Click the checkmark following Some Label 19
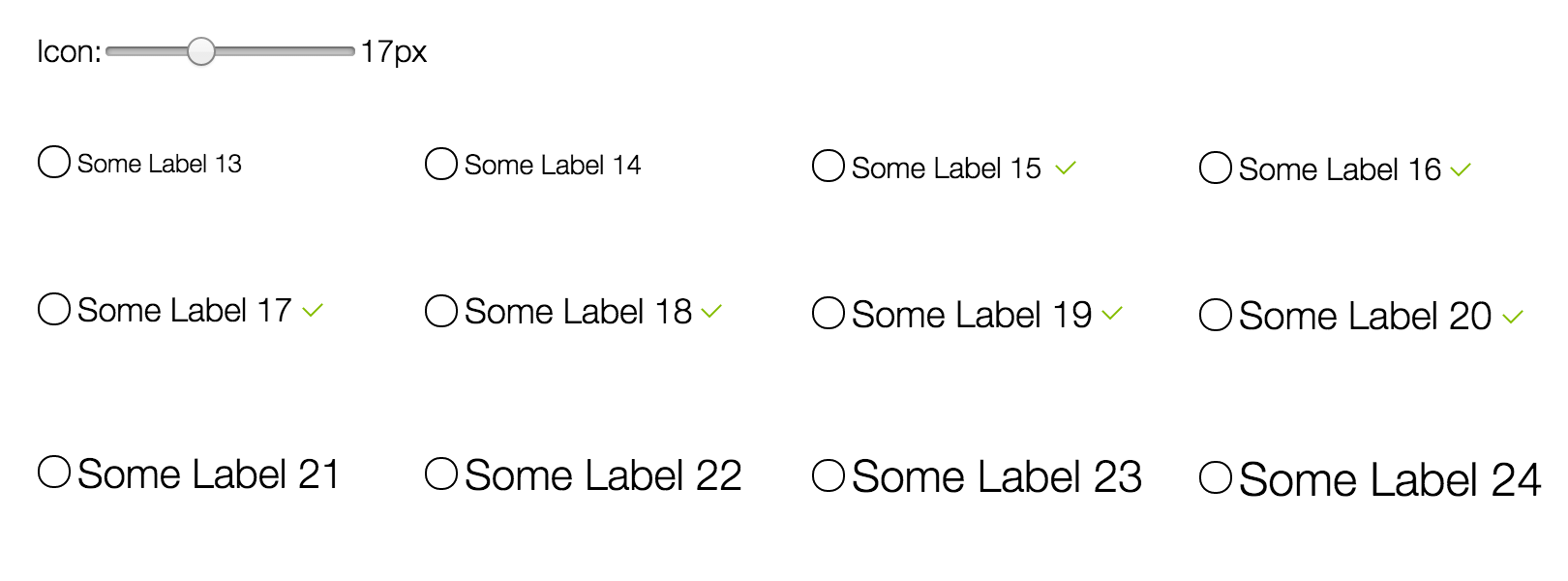 pos(1112,314)
